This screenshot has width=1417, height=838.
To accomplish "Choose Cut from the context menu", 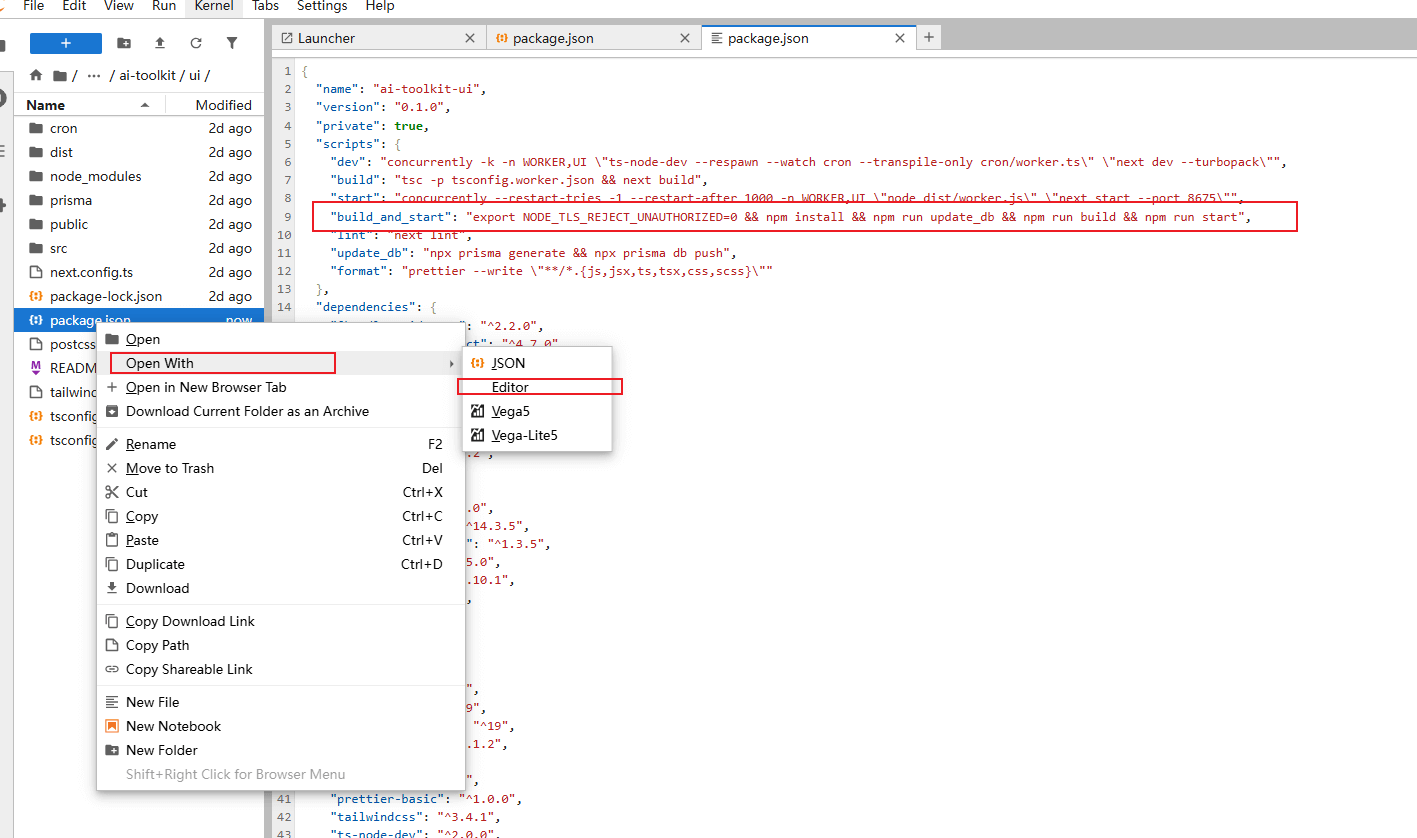I will click(281, 492).
